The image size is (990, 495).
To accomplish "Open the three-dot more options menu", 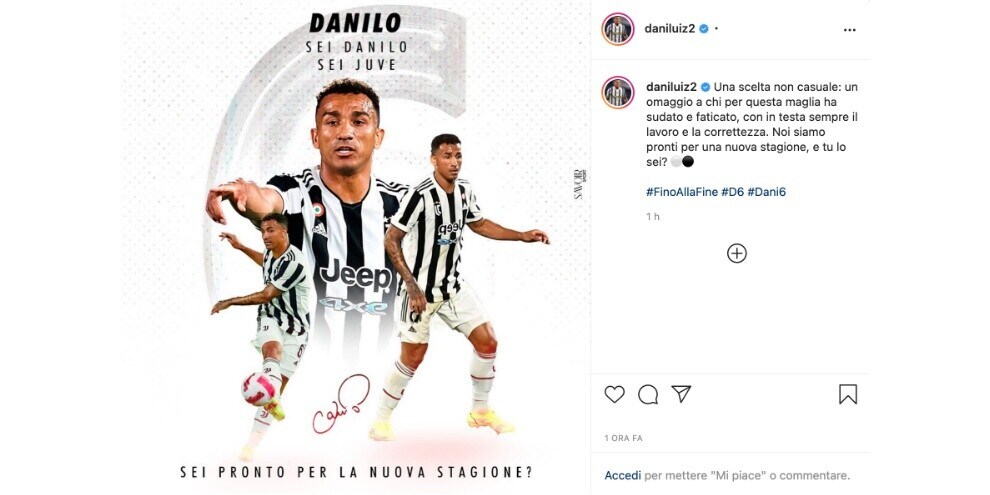I will pos(850,30).
